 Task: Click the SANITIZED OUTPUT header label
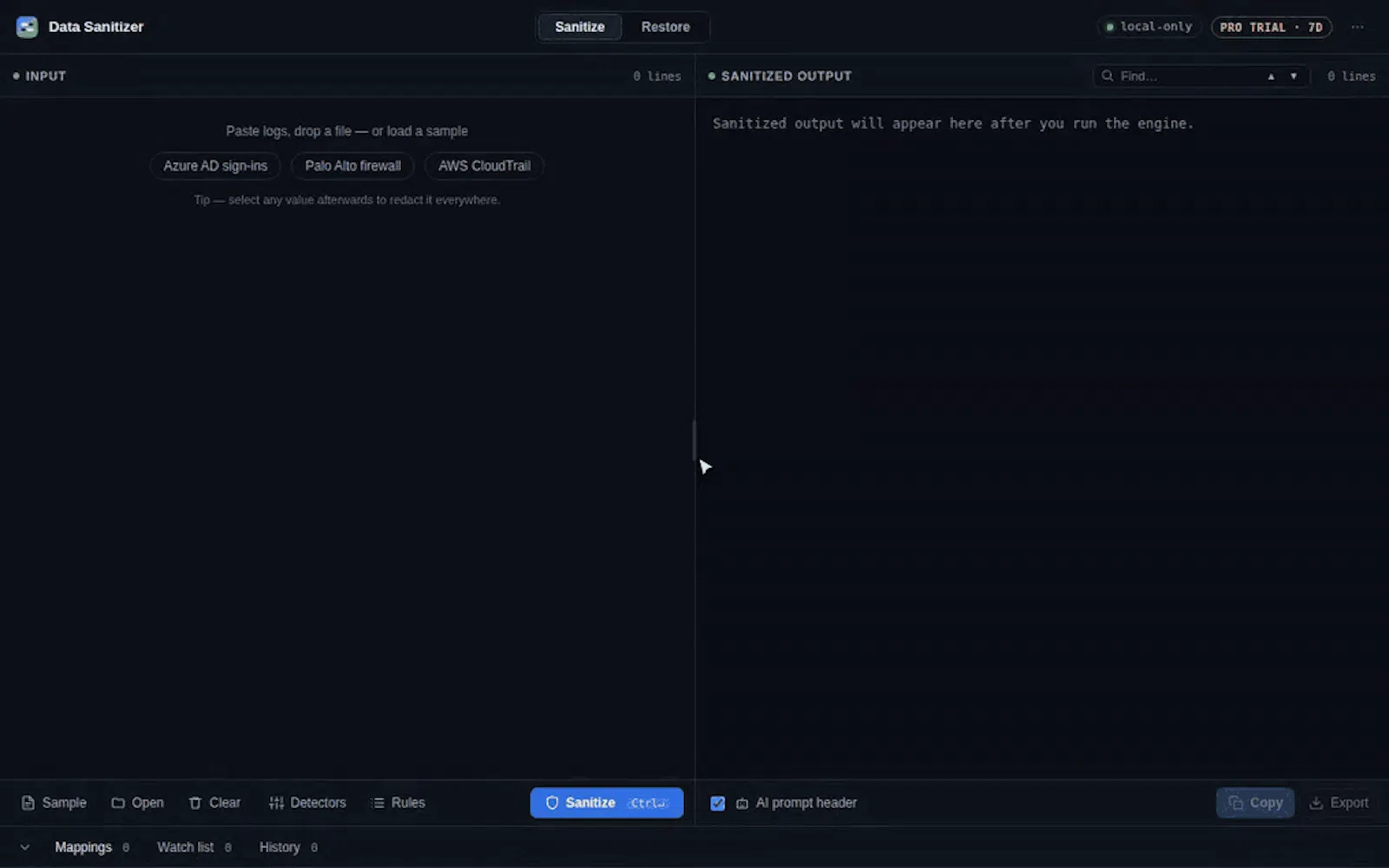click(x=786, y=76)
